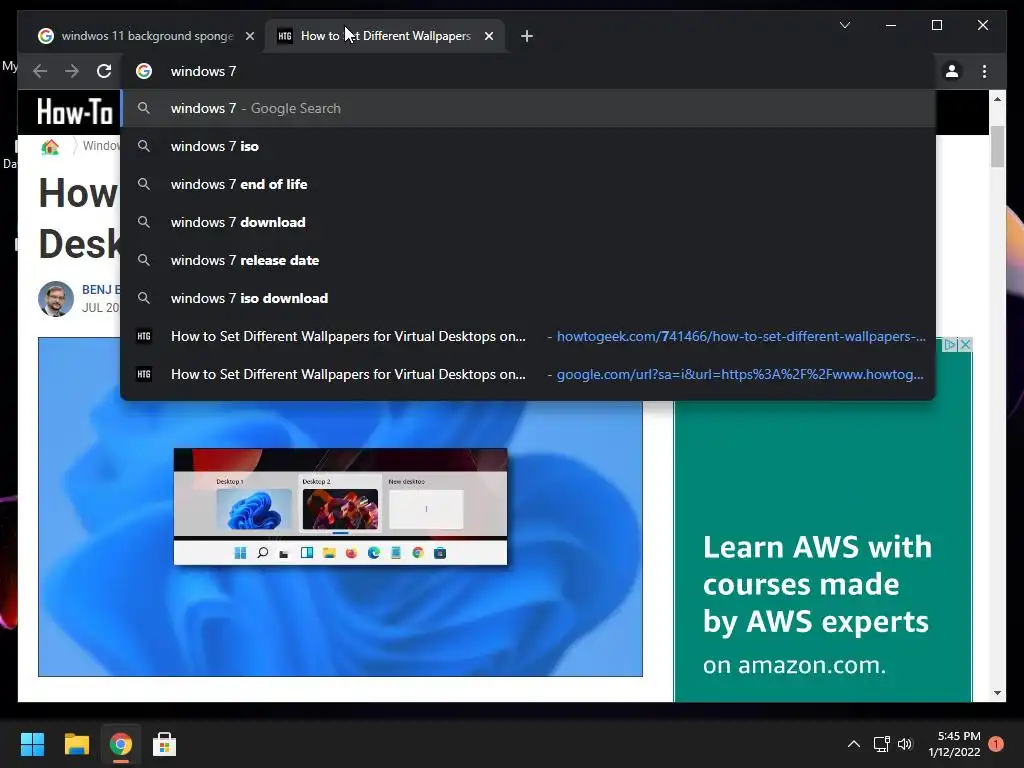Click the author profile photo

(x=56, y=298)
